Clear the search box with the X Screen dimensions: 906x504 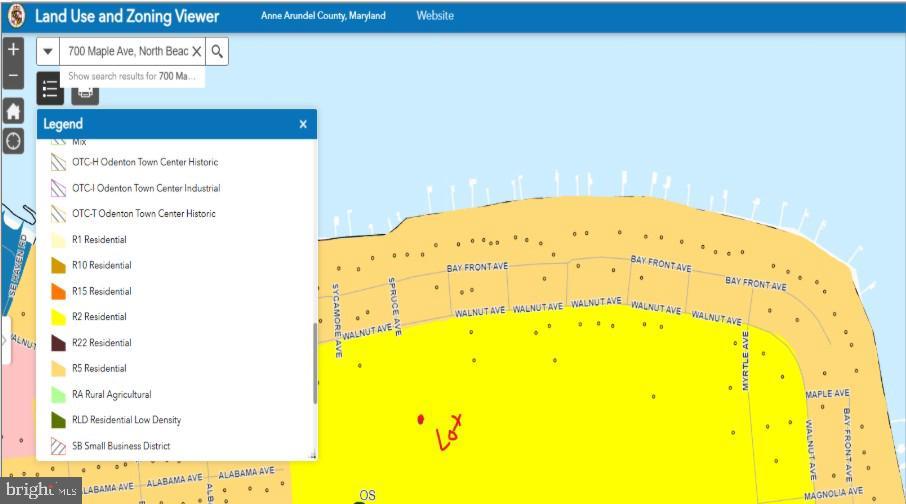pyautogui.click(x=196, y=51)
